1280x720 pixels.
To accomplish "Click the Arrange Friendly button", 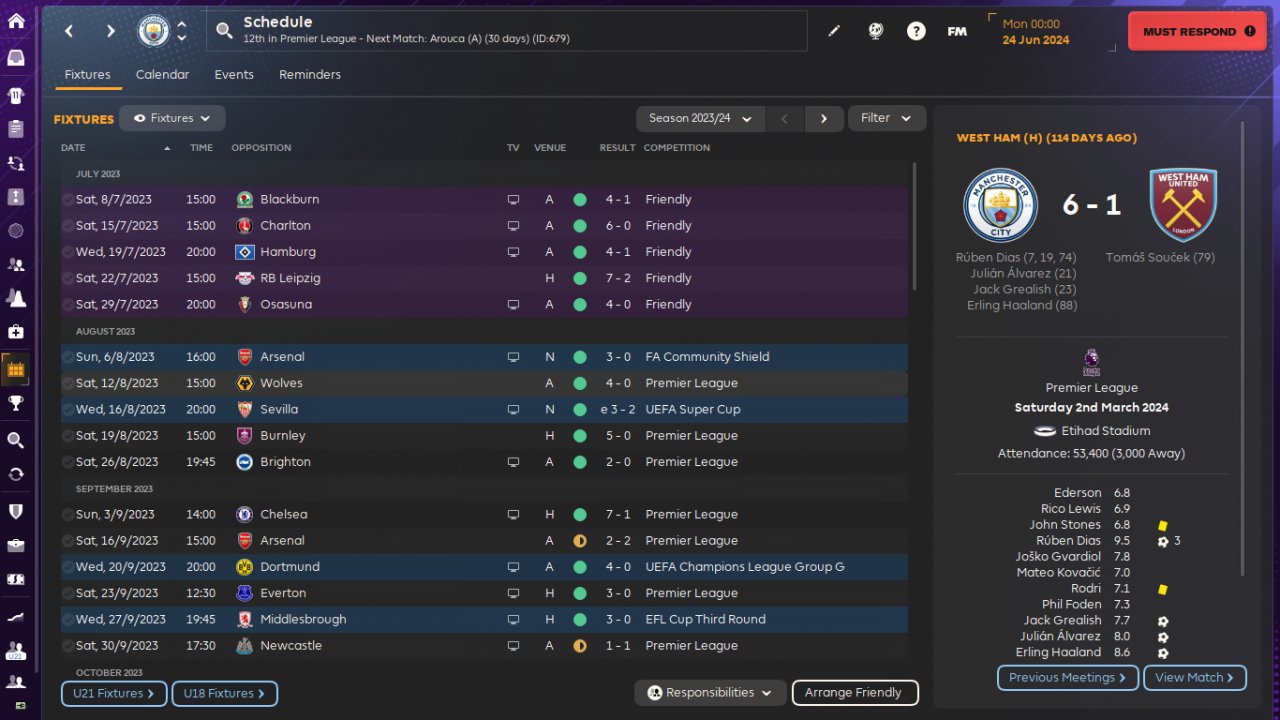I will 854,692.
